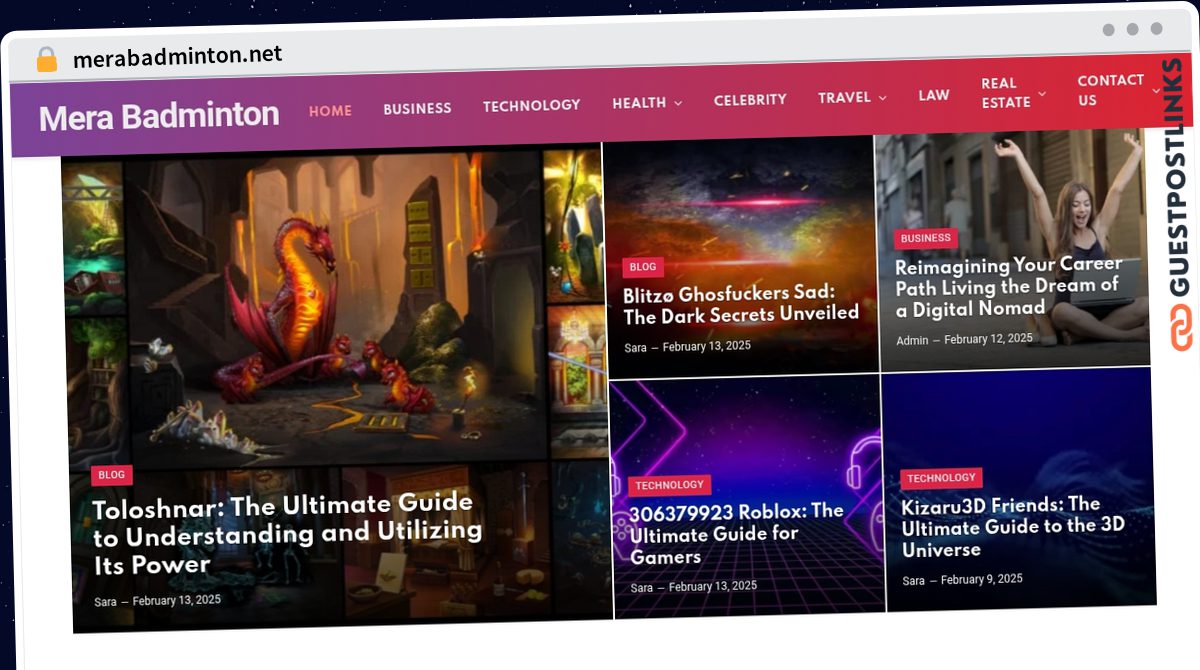Open the Contact Us menu item
The width and height of the screenshot is (1200, 670).
pos(1110,90)
